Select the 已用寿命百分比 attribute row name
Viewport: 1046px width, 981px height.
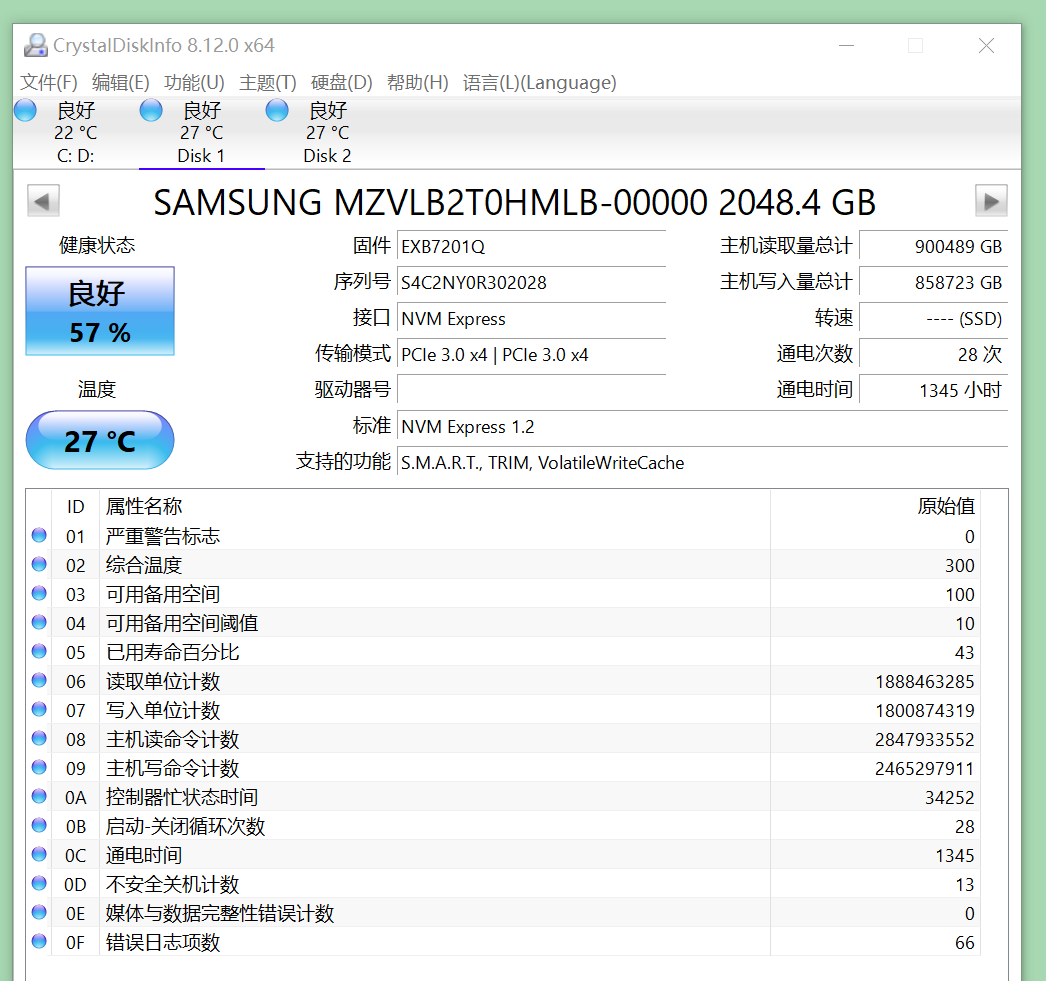point(172,652)
